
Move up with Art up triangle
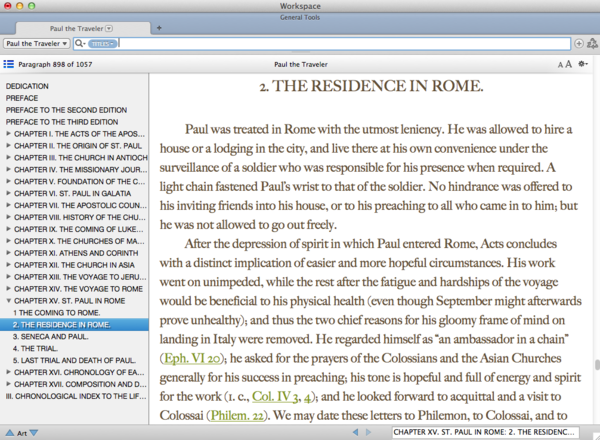10,433
